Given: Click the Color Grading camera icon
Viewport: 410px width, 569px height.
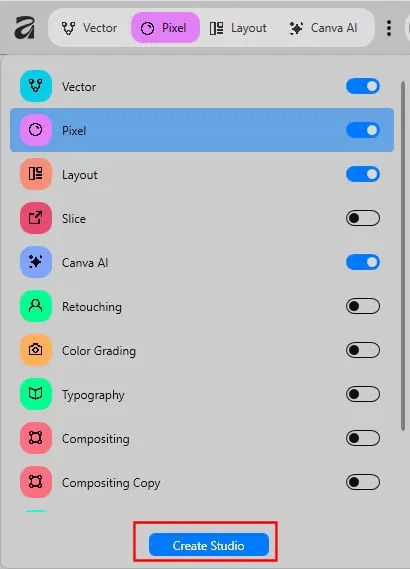Looking at the screenshot, I should click(x=36, y=350).
